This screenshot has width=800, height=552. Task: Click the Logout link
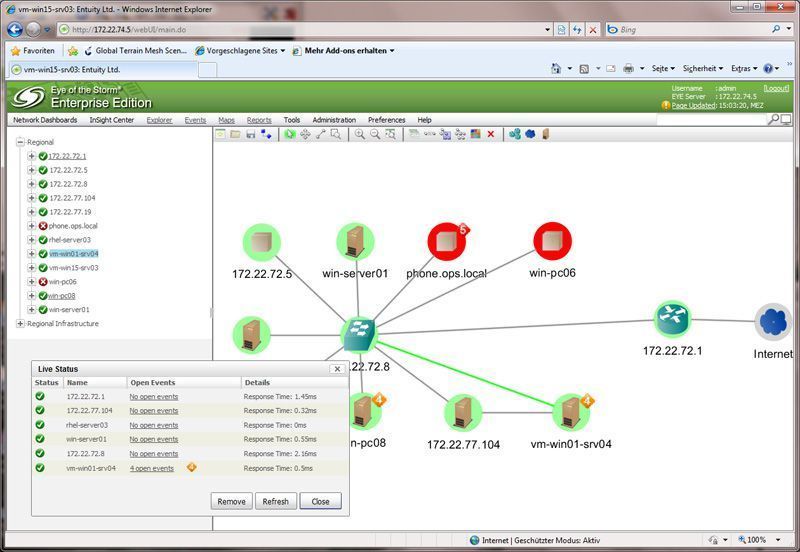click(x=776, y=88)
